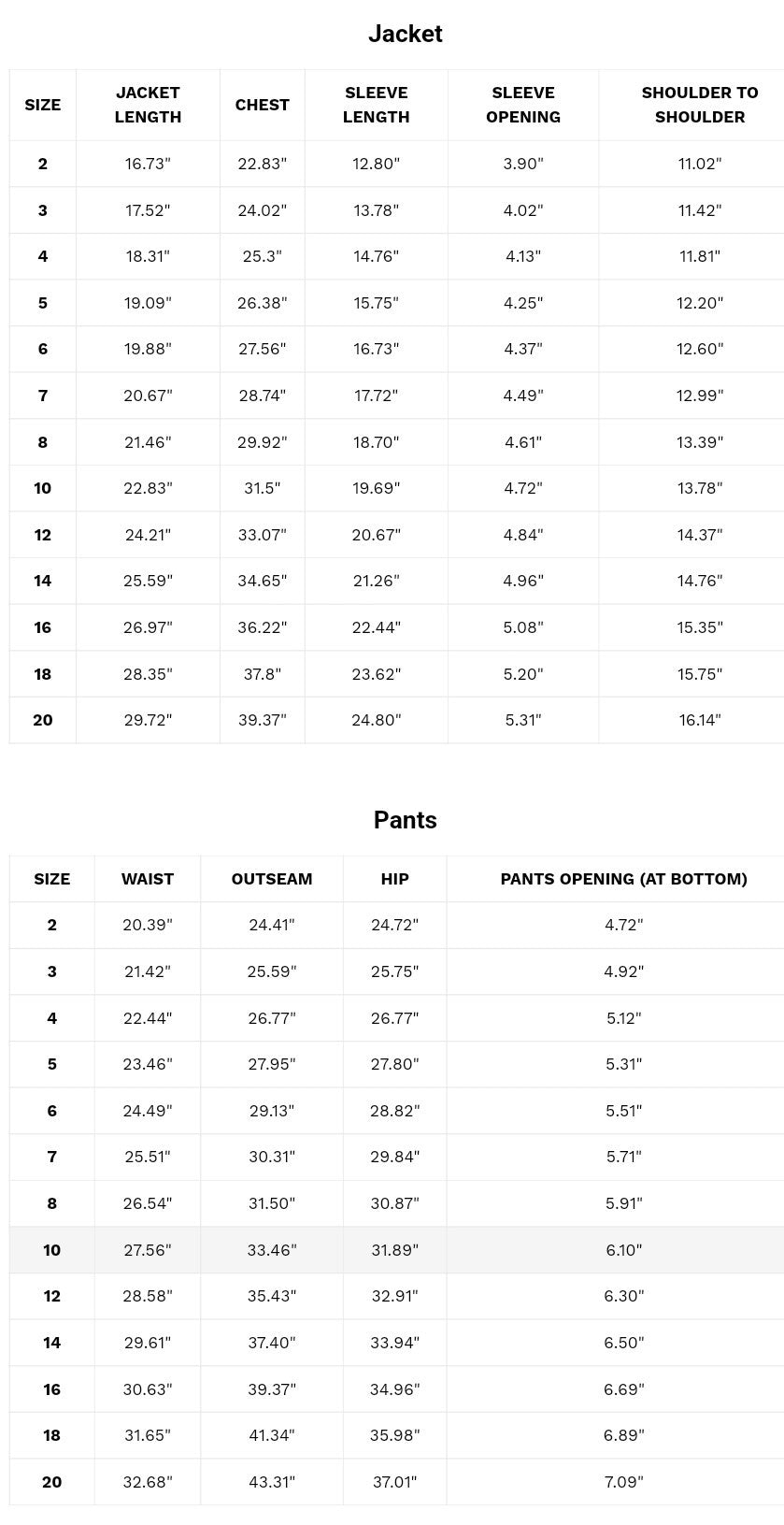The height and width of the screenshot is (1525, 784).
Task: Select the JACKET LENGTH column header
Action: [x=148, y=105]
